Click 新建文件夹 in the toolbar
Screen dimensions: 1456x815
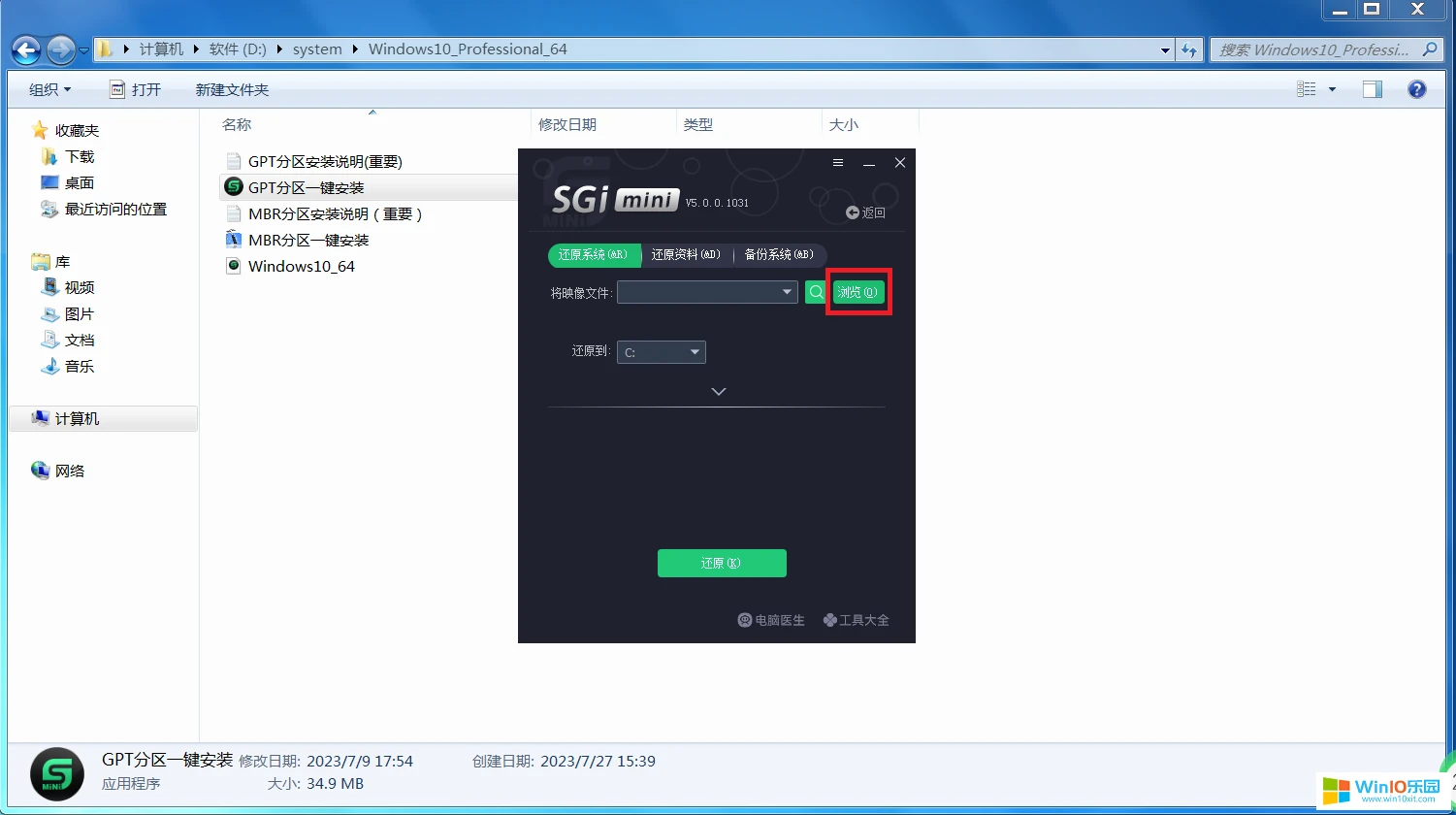(x=232, y=89)
